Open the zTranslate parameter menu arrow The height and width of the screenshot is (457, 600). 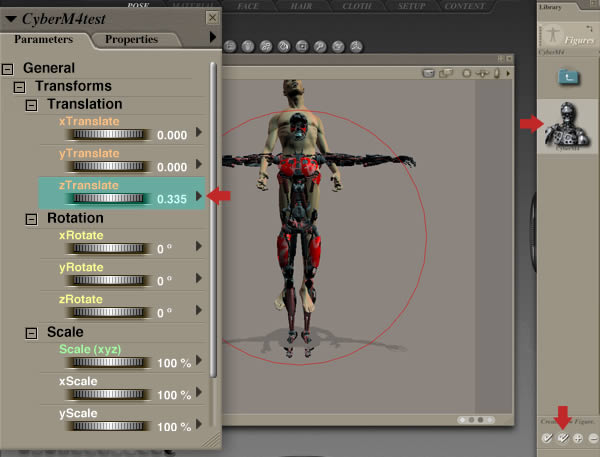199,196
